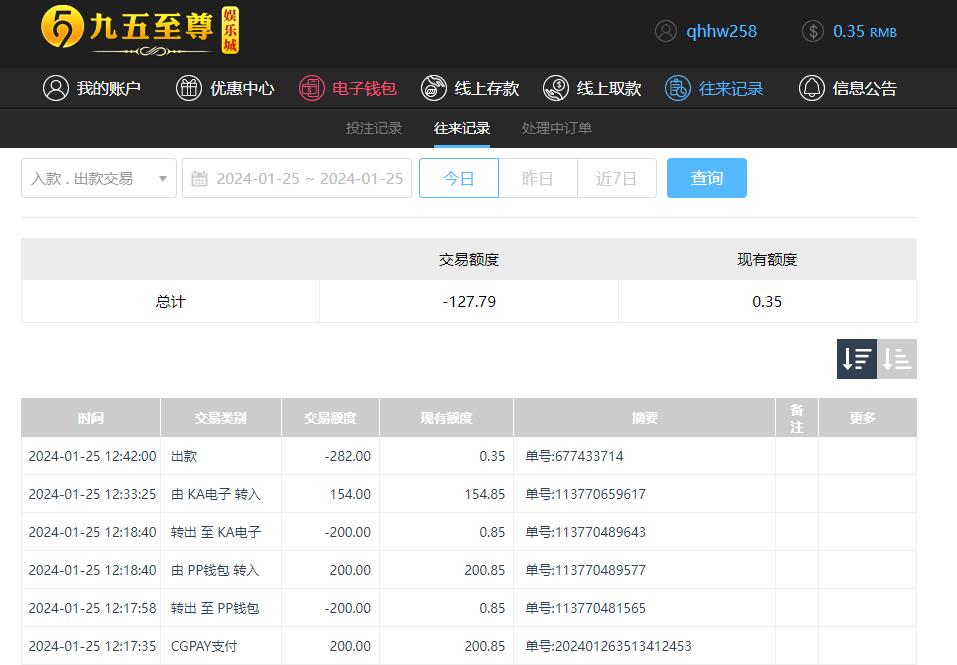This screenshot has width=957, height=665.
Task: Click the 线上存款 deposit icon
Action: click(x=433, y=88)
